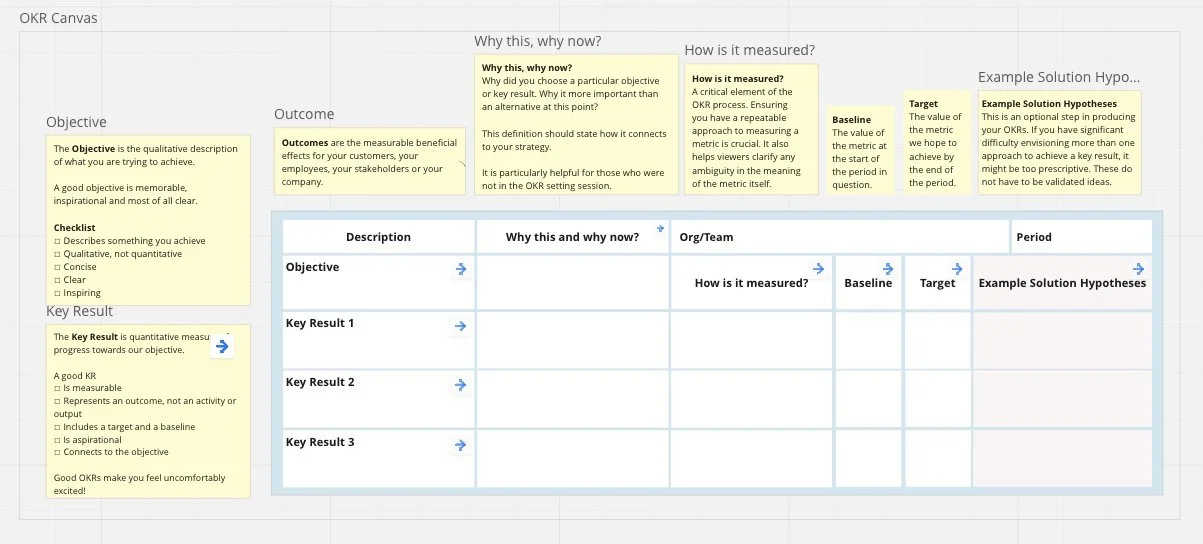1203x544 pixels.
Task: Click 'Is measurable' checklist item
Action: (88, 388)
